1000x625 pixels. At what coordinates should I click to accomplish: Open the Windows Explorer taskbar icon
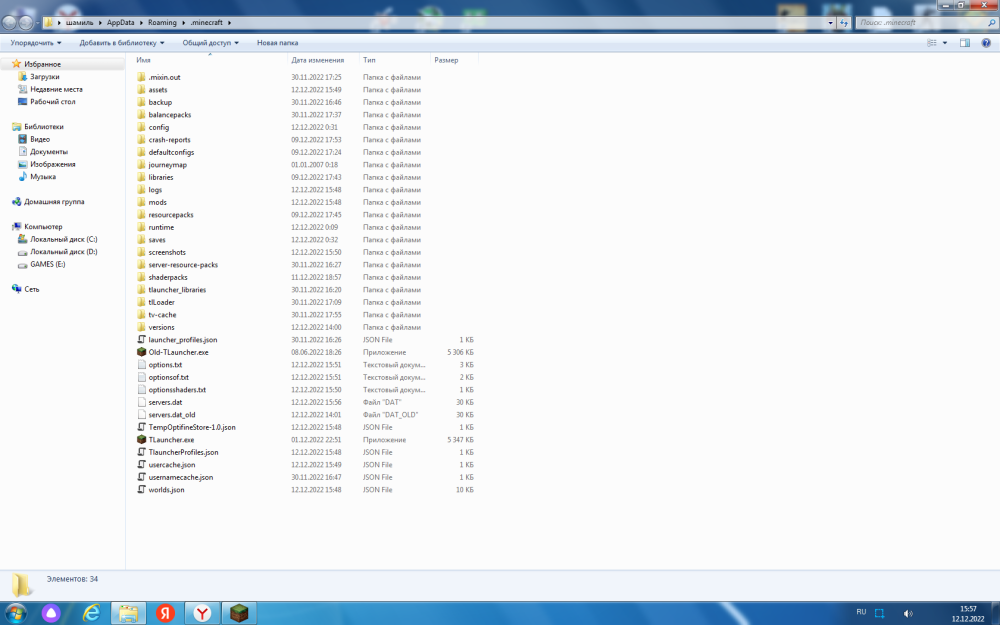point(128,614)
